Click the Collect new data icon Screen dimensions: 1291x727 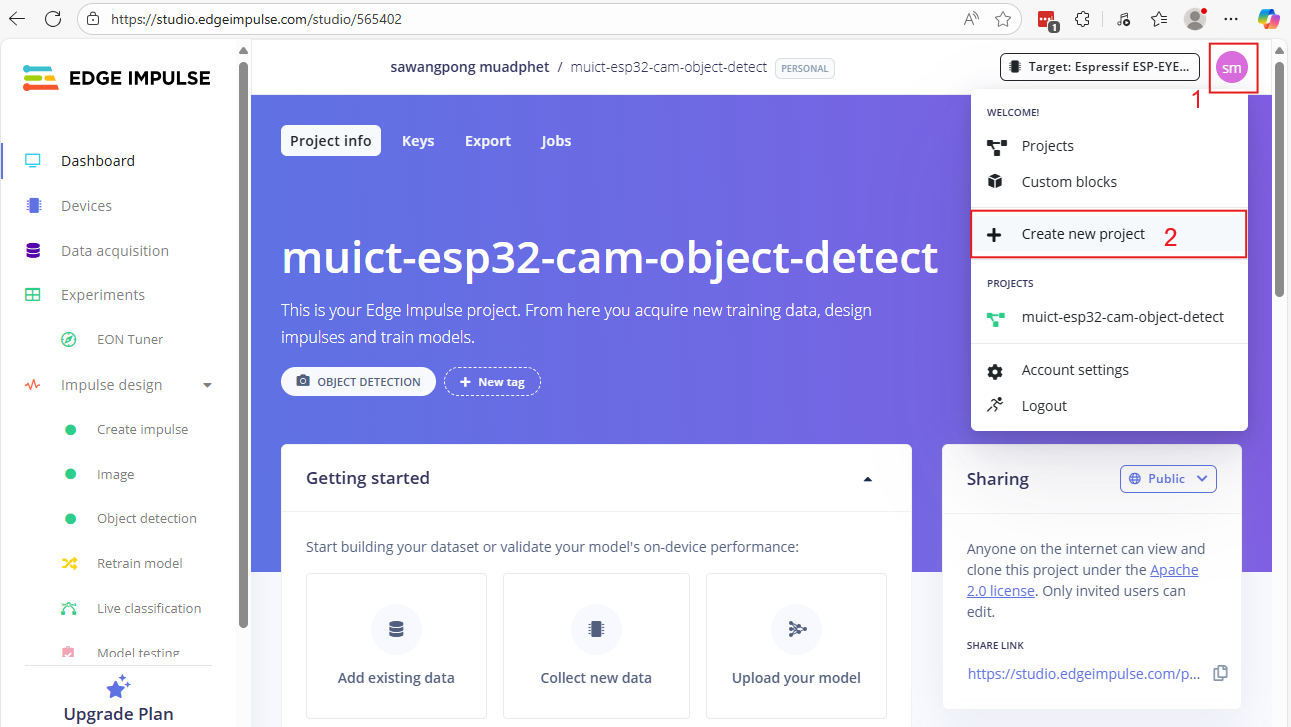pos(596,629)
